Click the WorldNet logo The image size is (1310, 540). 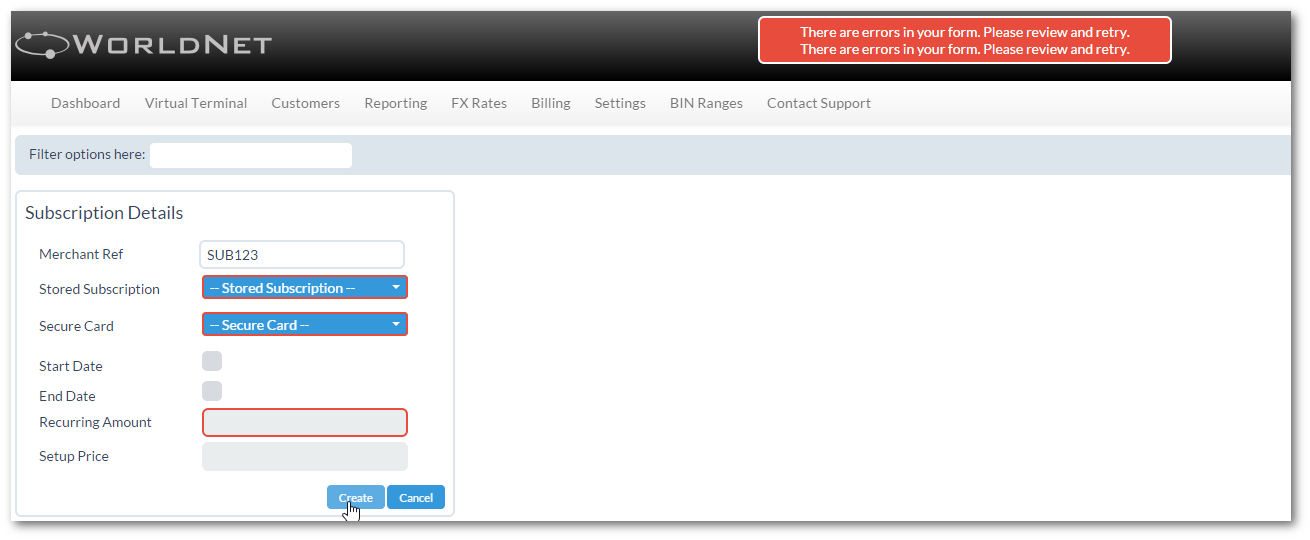(x=143, y=45)
